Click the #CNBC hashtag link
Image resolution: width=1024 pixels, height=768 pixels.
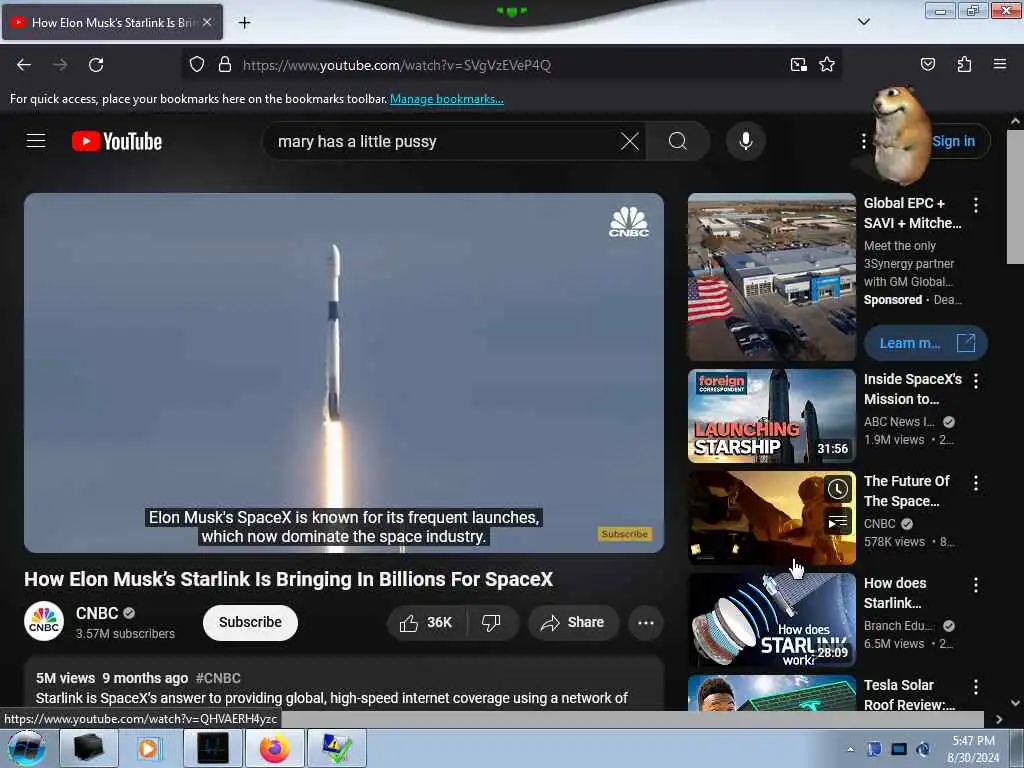tap(218, 678)
